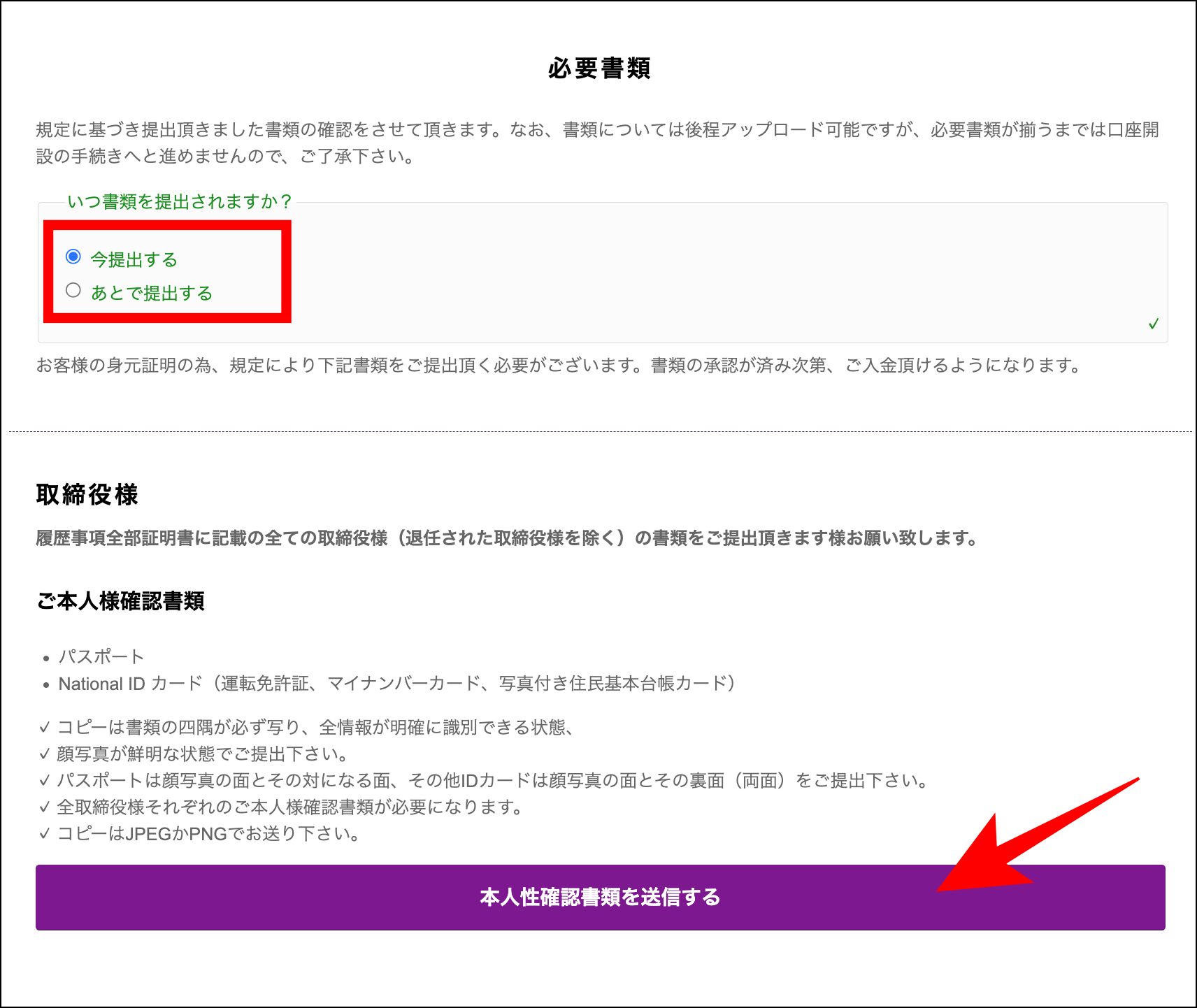
Task: Click the checkmark beside コピーはJPEGかPNG requirement
Action: pyautogui.click(x=44, y=835)
